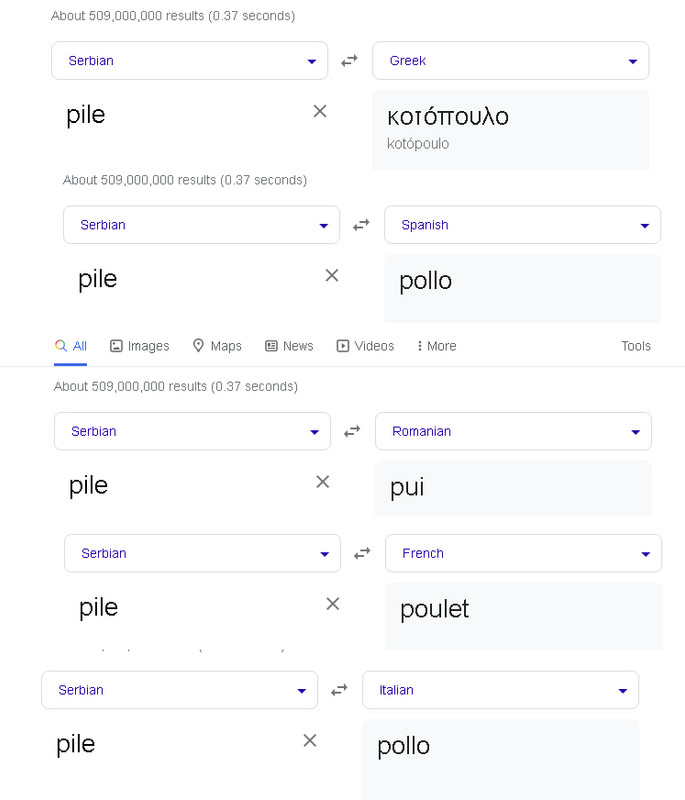The width and height of the screenshot is (685, 800).
Task: Clear the Serbian text in the French translator
Action: 333,604
